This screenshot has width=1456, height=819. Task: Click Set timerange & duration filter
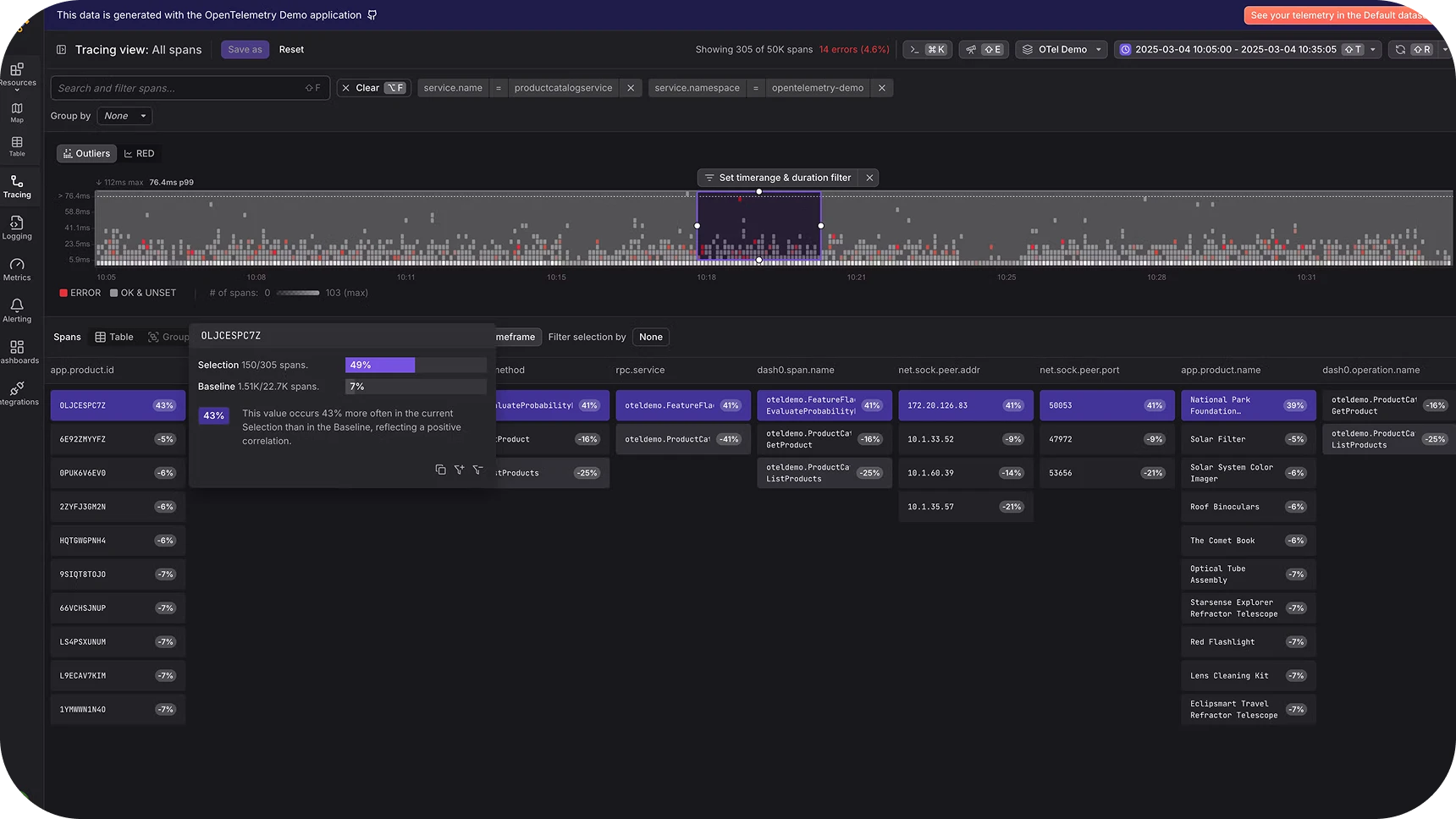click(x=777, y=178)
